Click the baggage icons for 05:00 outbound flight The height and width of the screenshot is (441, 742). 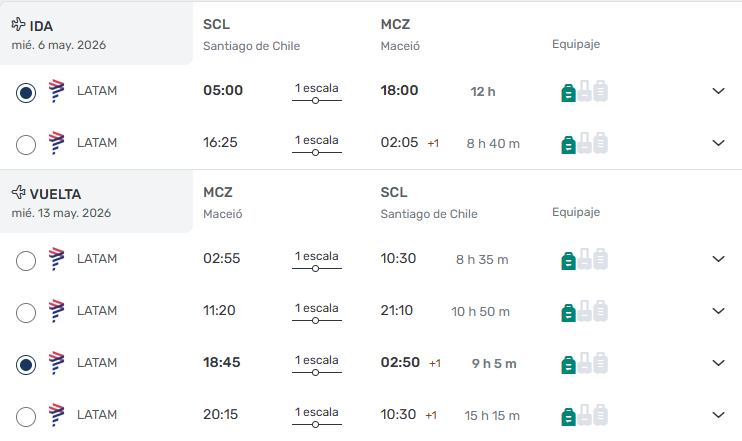(x=584, y=91)
